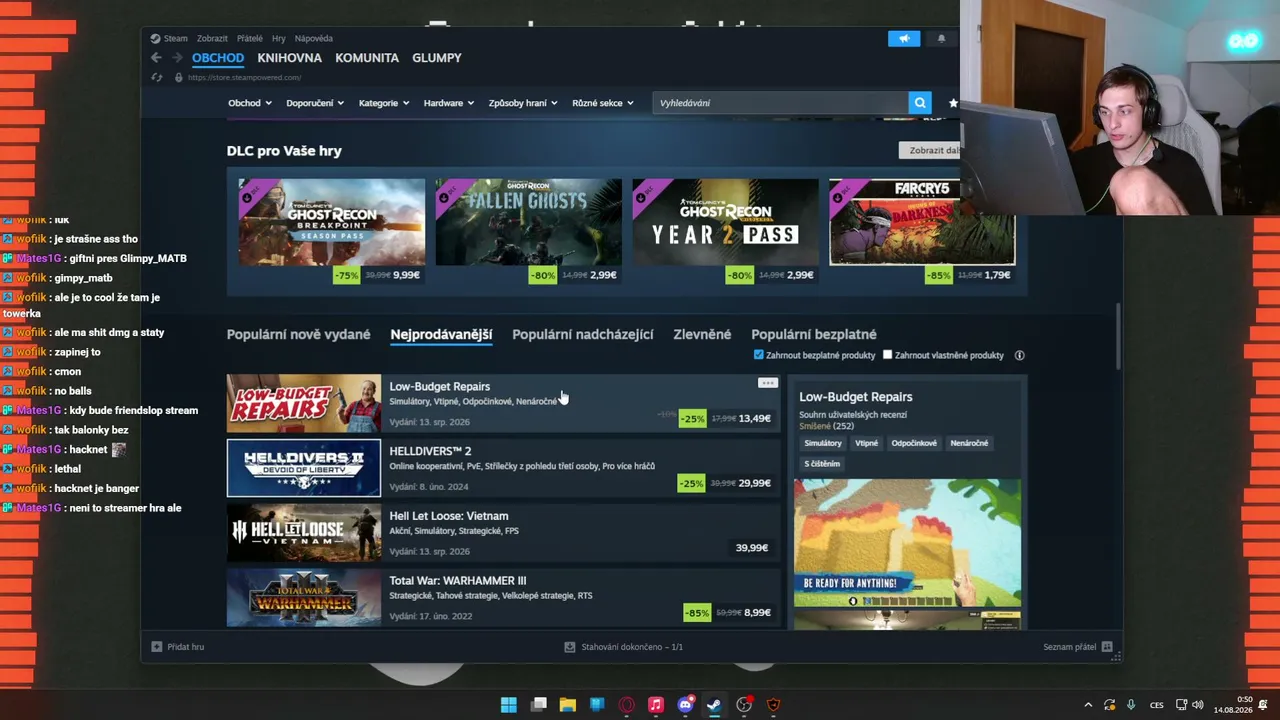Viewport: 1280px width, 720px height.
Task: Expand the Různé sekce dropdown
Action: tap(603, 103)
